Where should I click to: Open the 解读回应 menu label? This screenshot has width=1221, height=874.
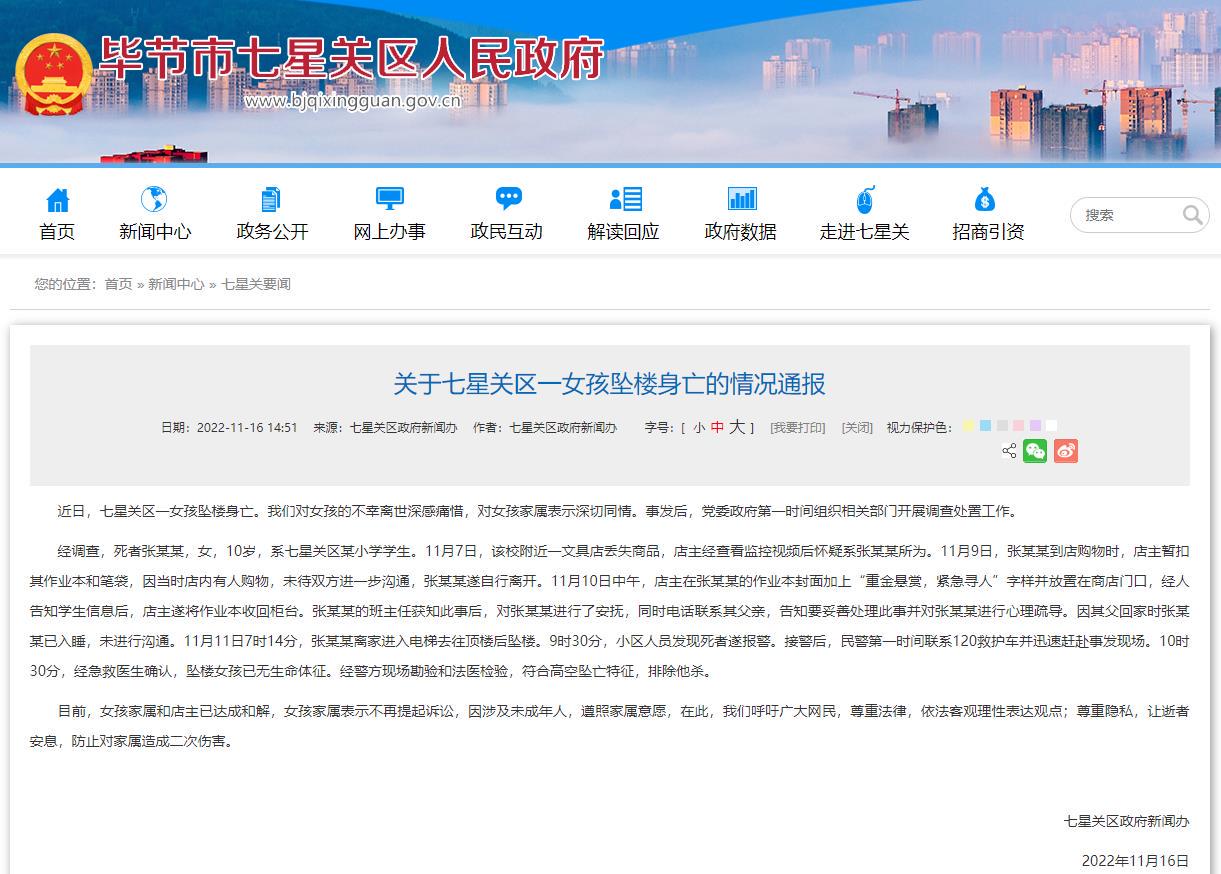pos(623,232)
